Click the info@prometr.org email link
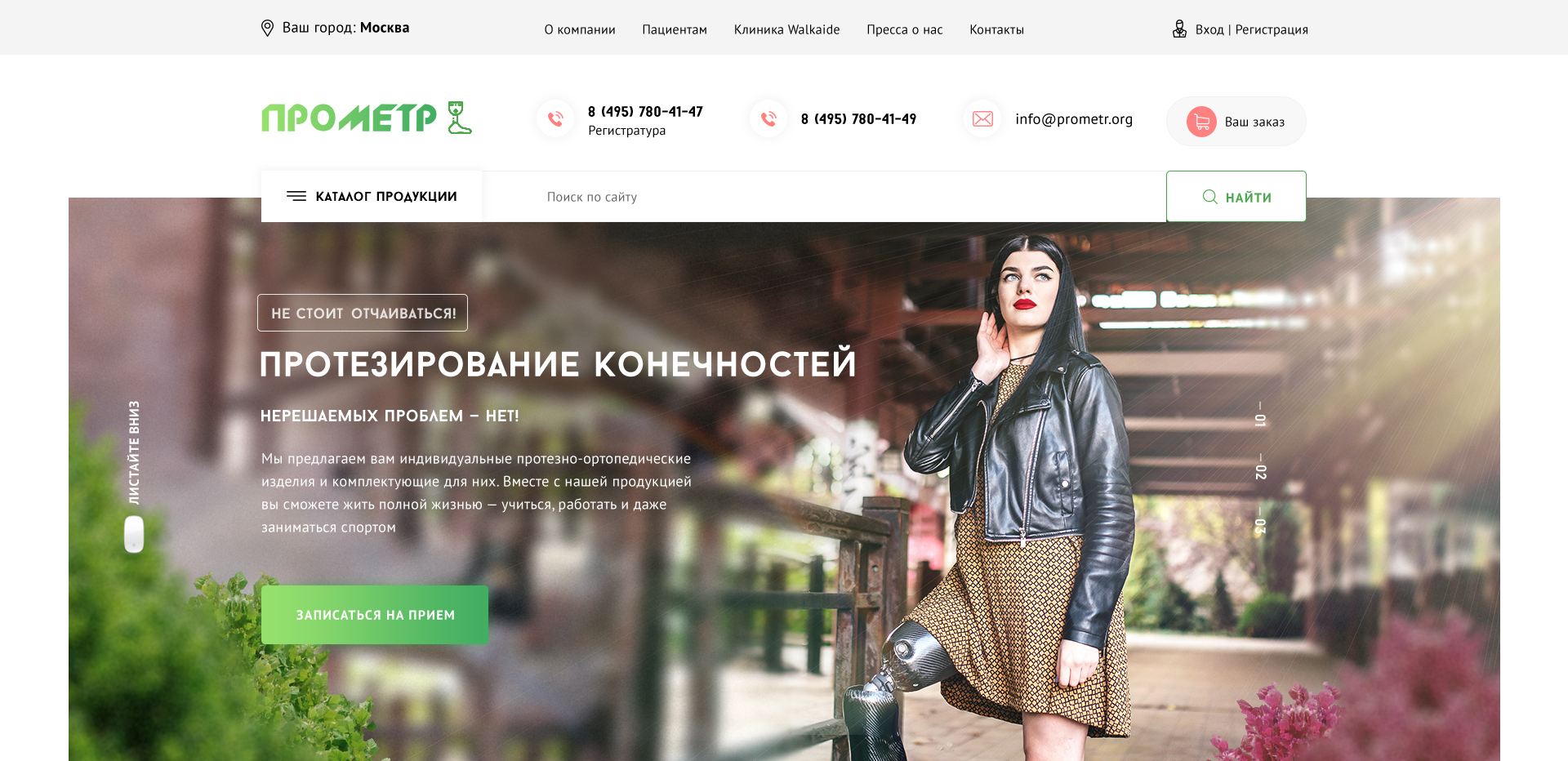1568x761 pixels. (1074, 119)
